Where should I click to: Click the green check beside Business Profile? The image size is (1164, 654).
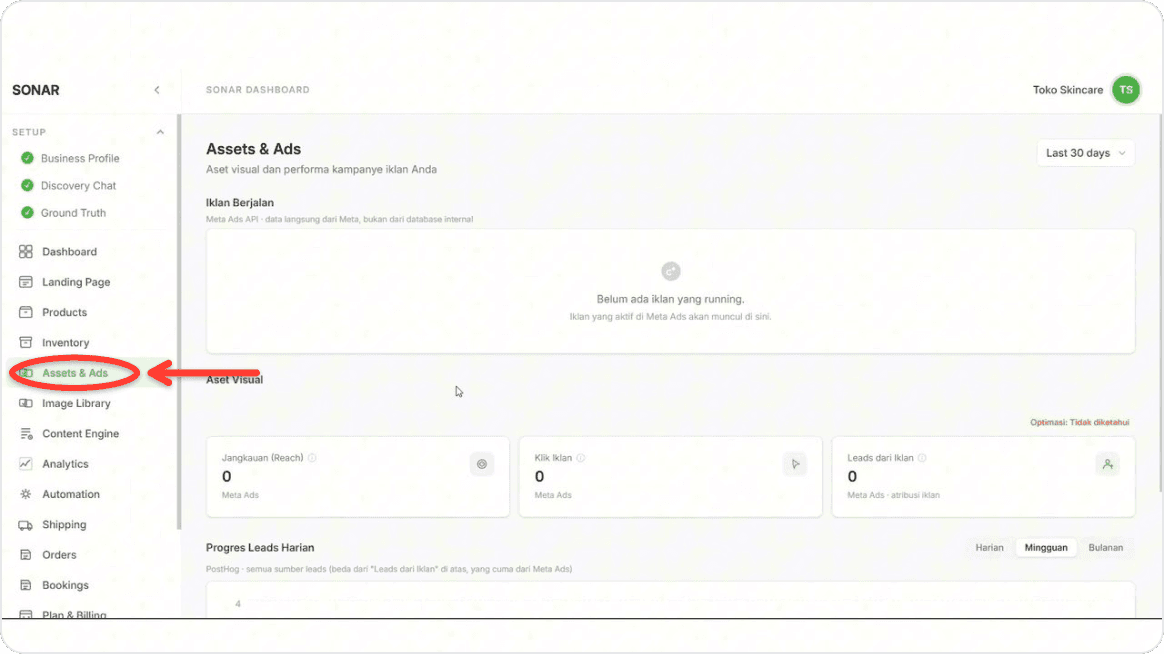click(27, 158)
